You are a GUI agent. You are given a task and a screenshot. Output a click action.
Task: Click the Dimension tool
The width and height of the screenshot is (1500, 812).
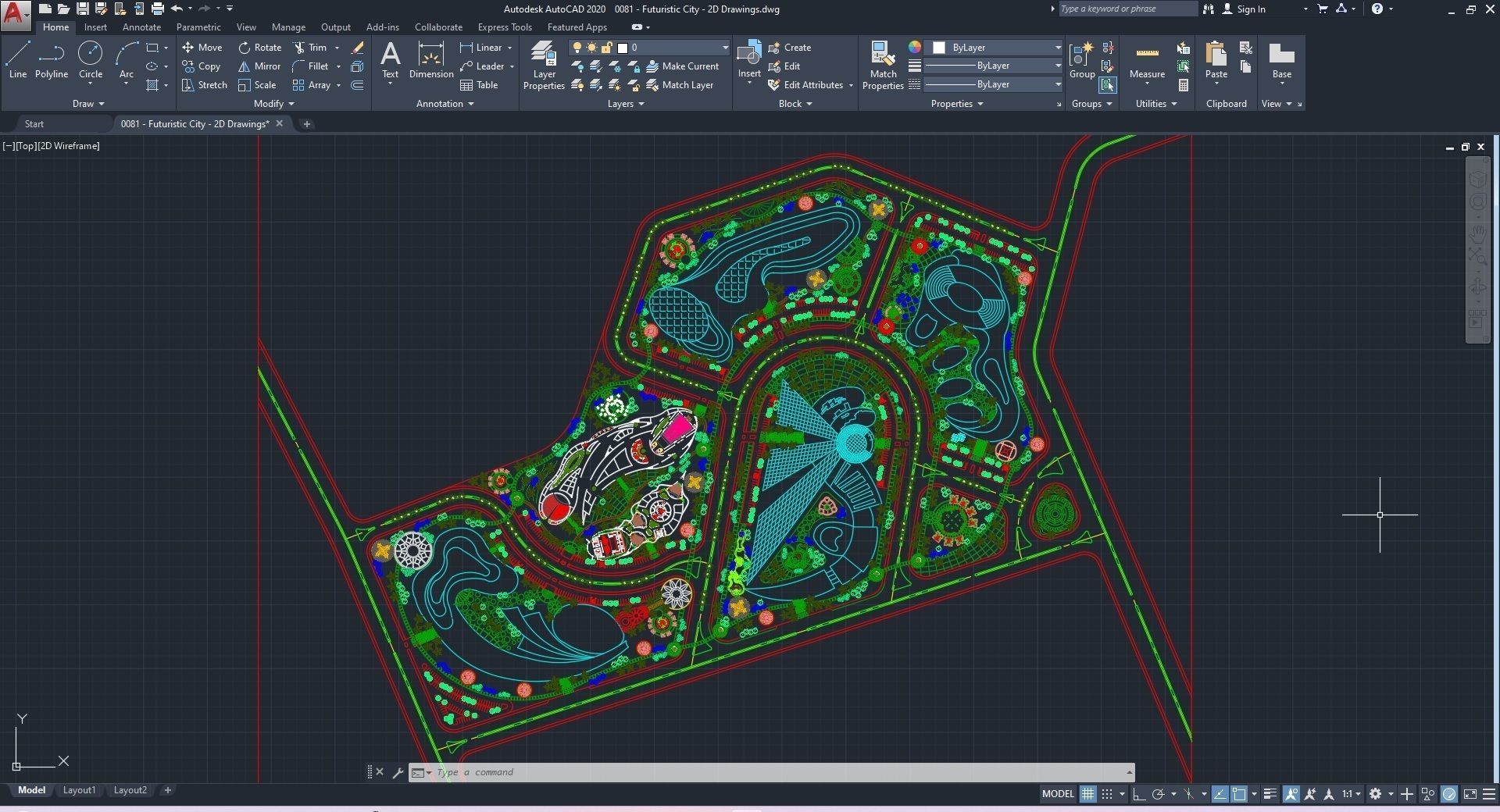[x=431, y=60]
